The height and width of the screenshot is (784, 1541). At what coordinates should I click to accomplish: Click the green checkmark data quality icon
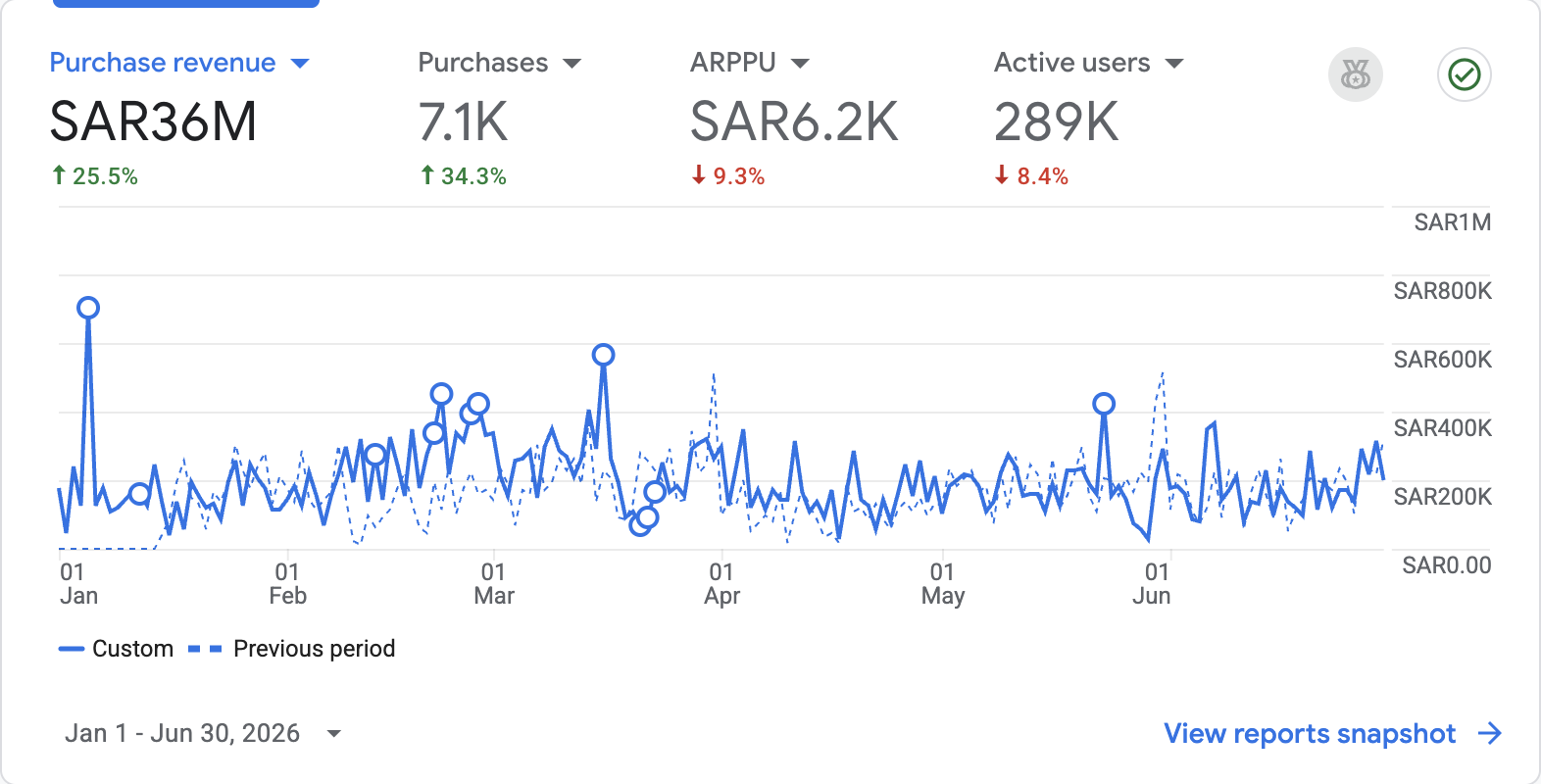point(1465,74)
